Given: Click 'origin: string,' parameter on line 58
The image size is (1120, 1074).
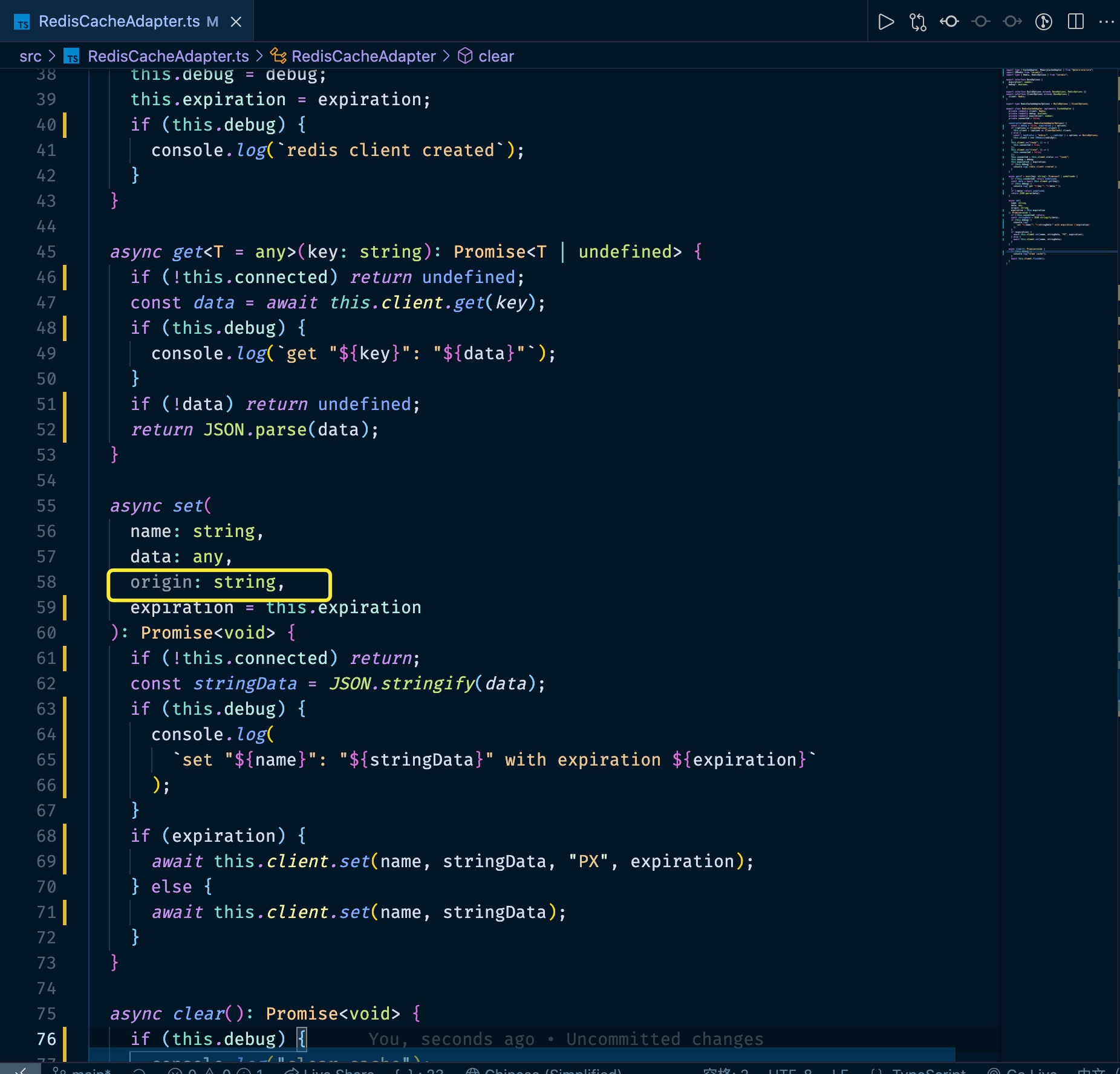Looking at the screenshot, I should pos(207,582).
